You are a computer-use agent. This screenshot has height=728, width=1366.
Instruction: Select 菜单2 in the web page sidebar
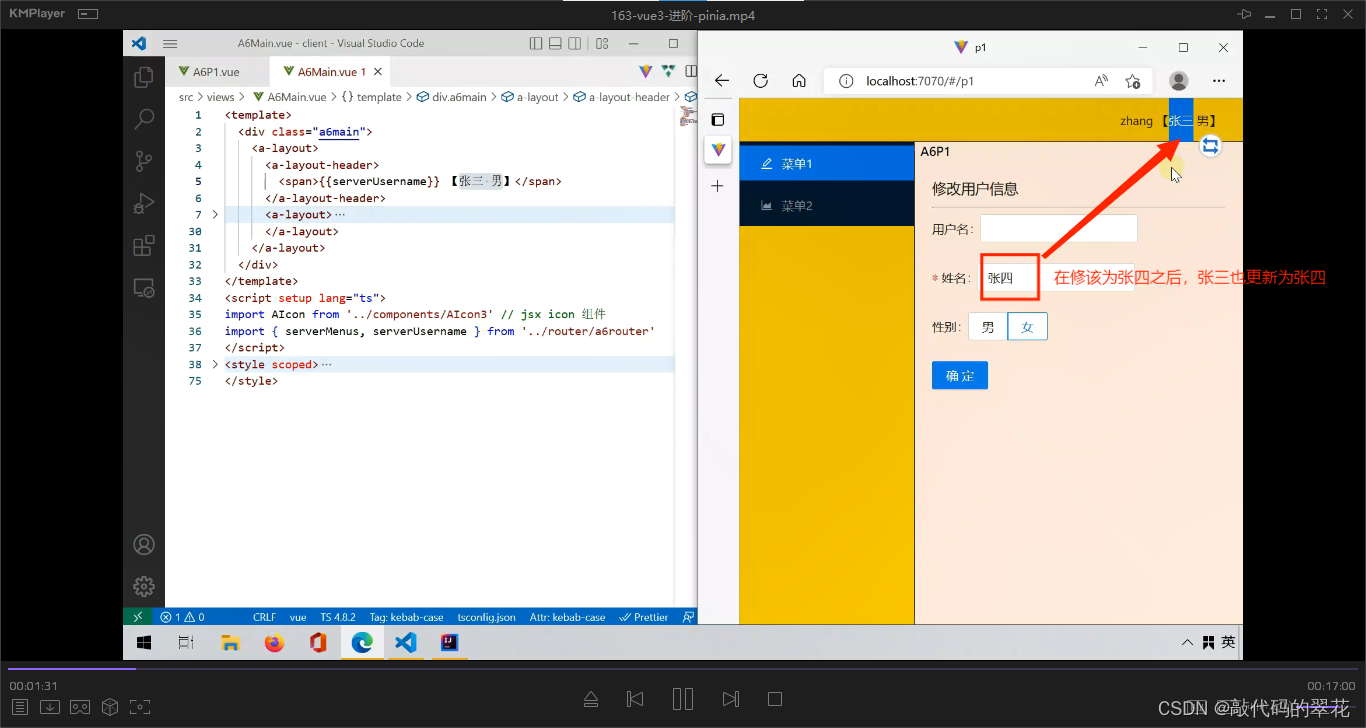pos(827,206)
